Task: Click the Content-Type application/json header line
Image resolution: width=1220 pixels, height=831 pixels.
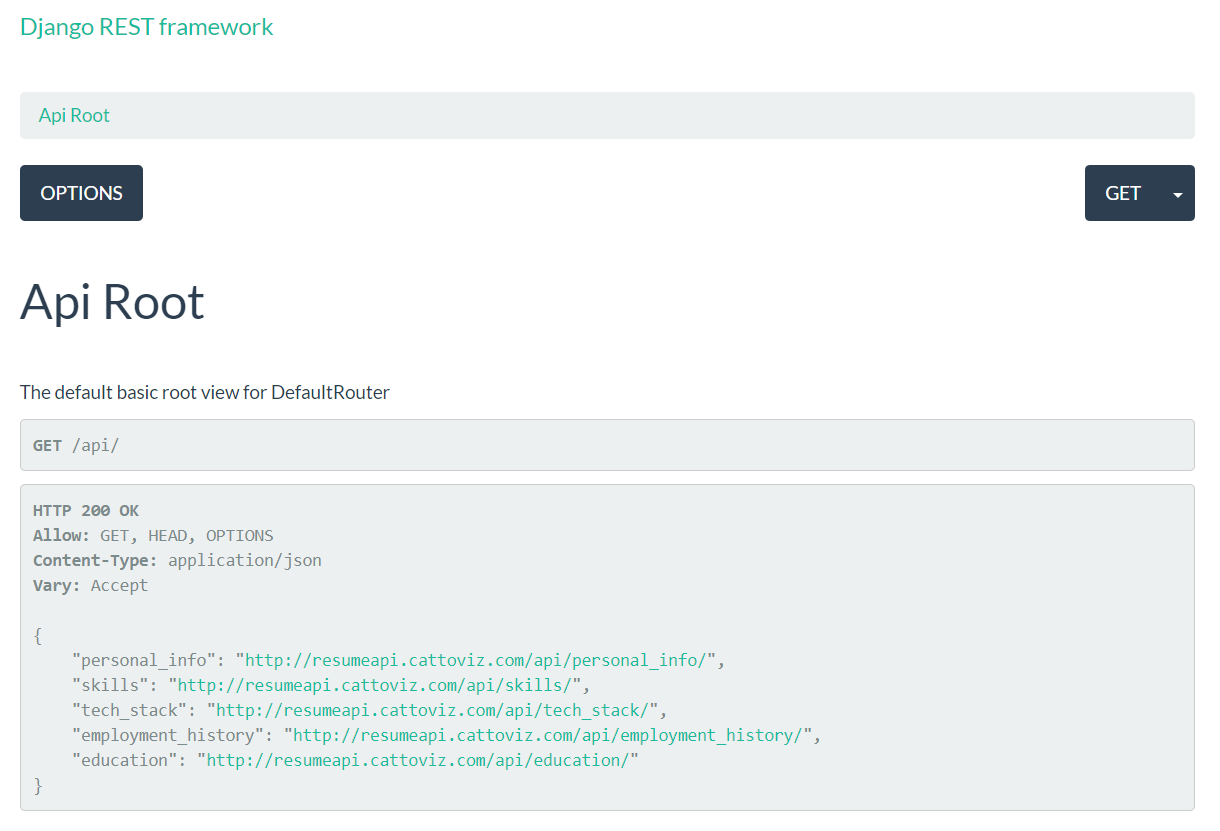Action: pyautogui.click(x=177, y=560)
